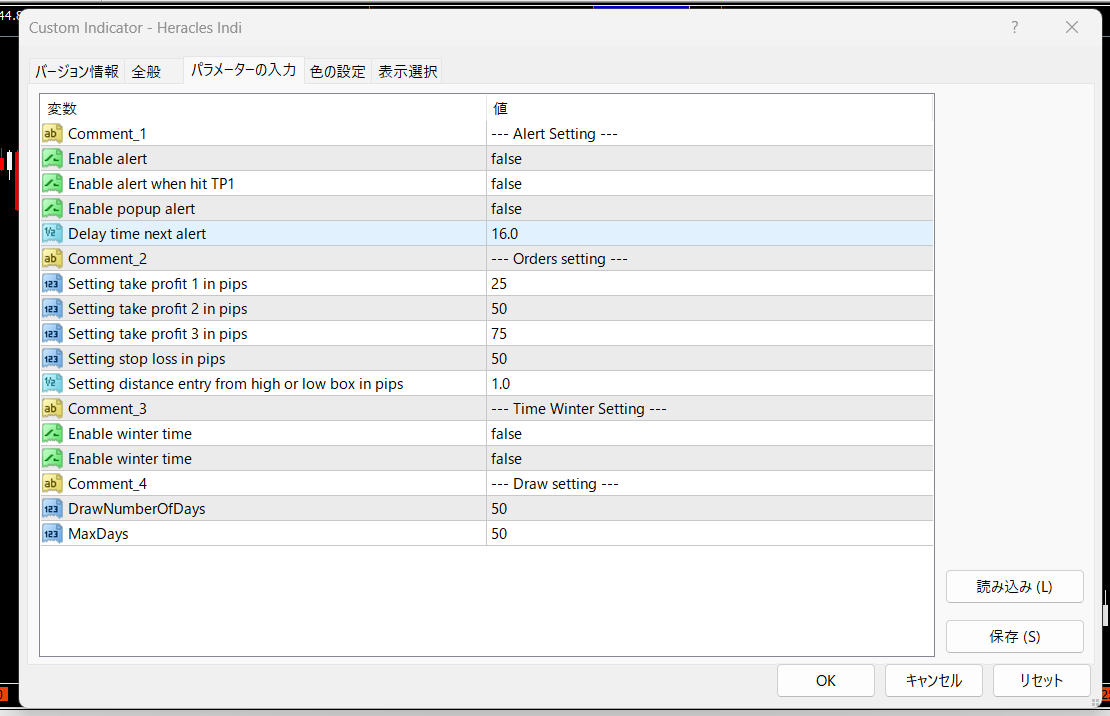The height and width of the screenshot is (716, 1110).
Task: Select the Setting stop loss in pips name
Action: tap(147, 359)
